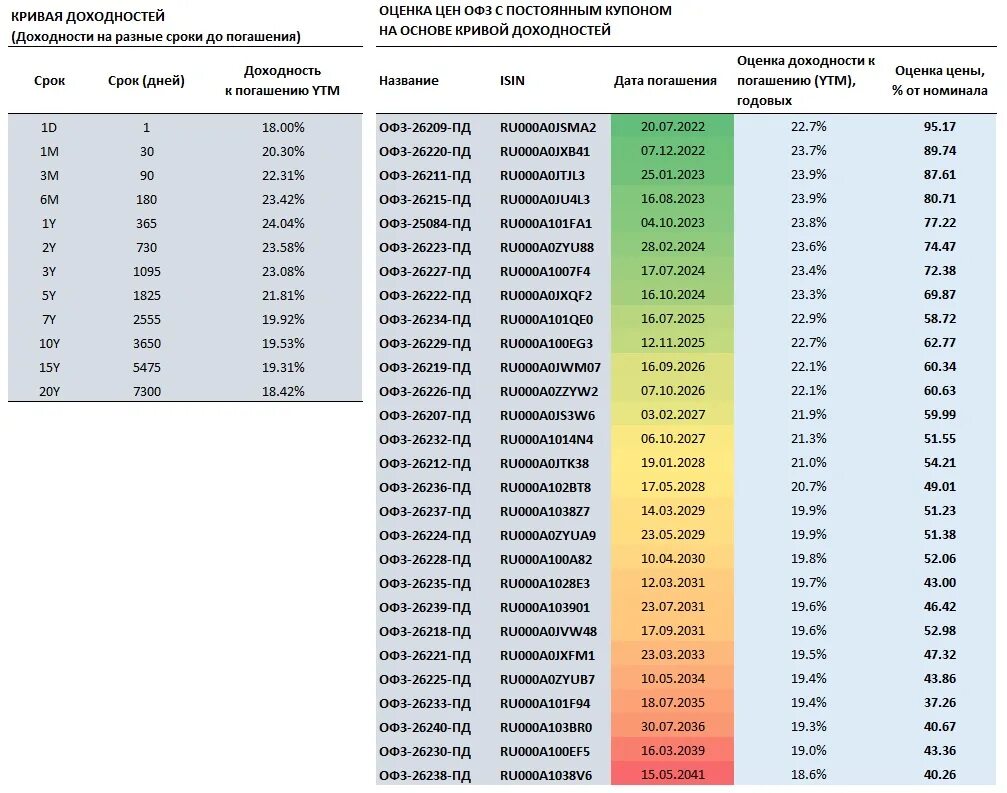Select ISIN cell RU000A1038V6
1007x793 pixels.
[x=545, y=776]
